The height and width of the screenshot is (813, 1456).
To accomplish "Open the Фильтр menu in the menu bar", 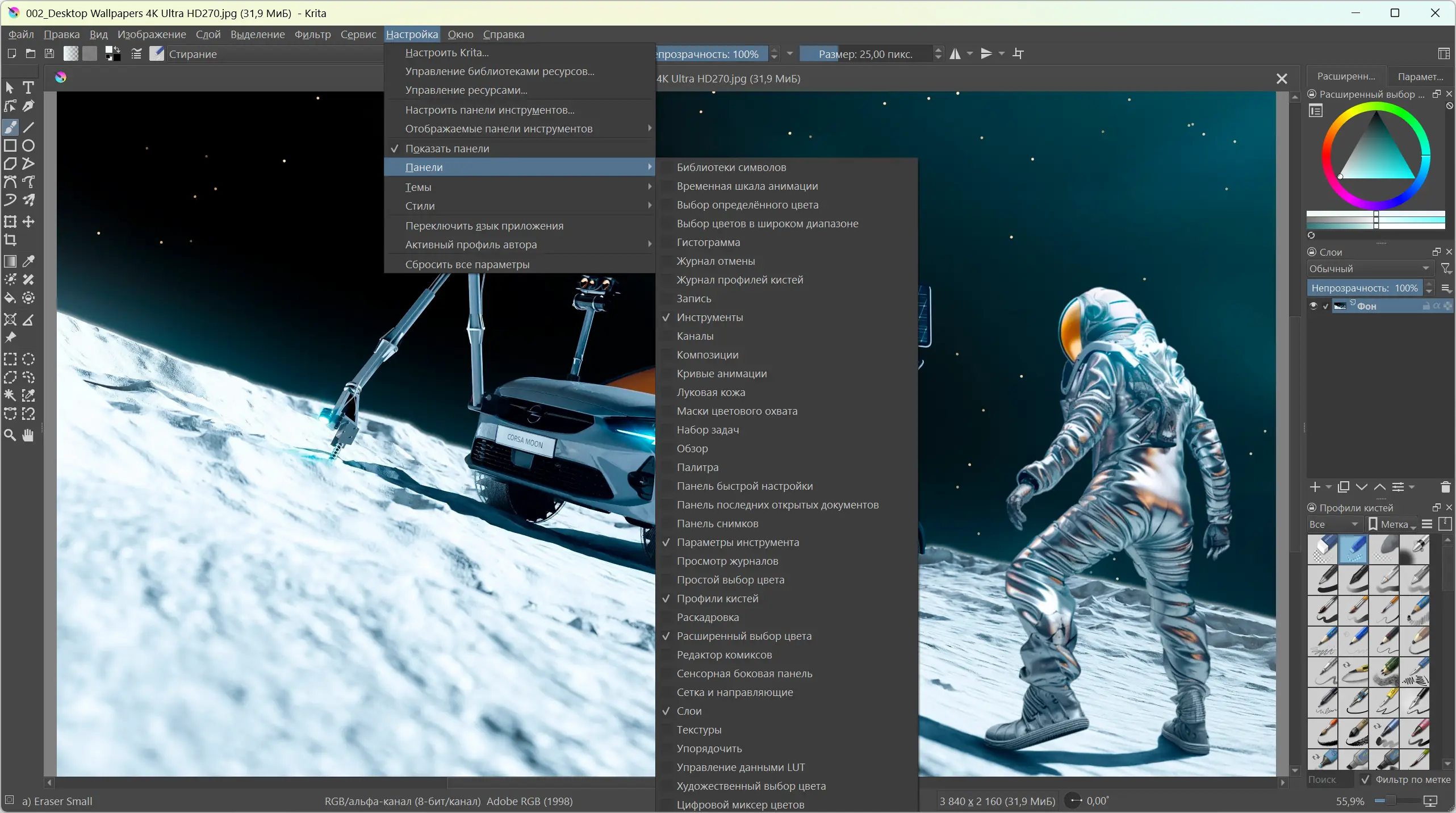I will click(x=312, y=34).
